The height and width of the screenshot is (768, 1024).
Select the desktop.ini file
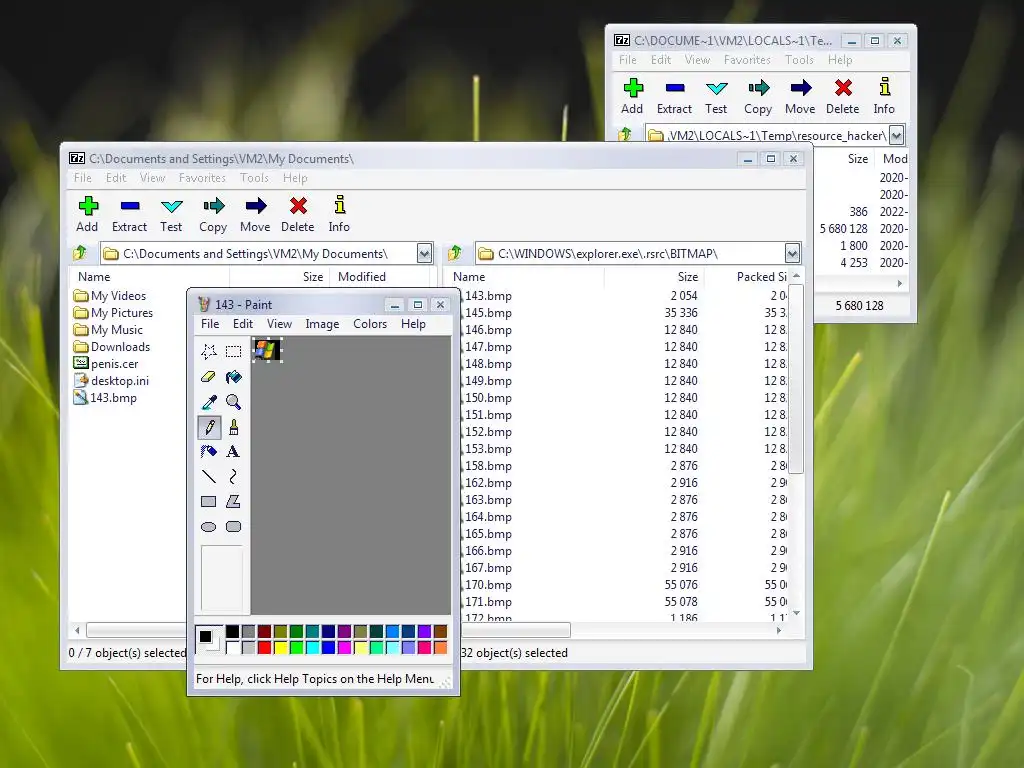111,381
